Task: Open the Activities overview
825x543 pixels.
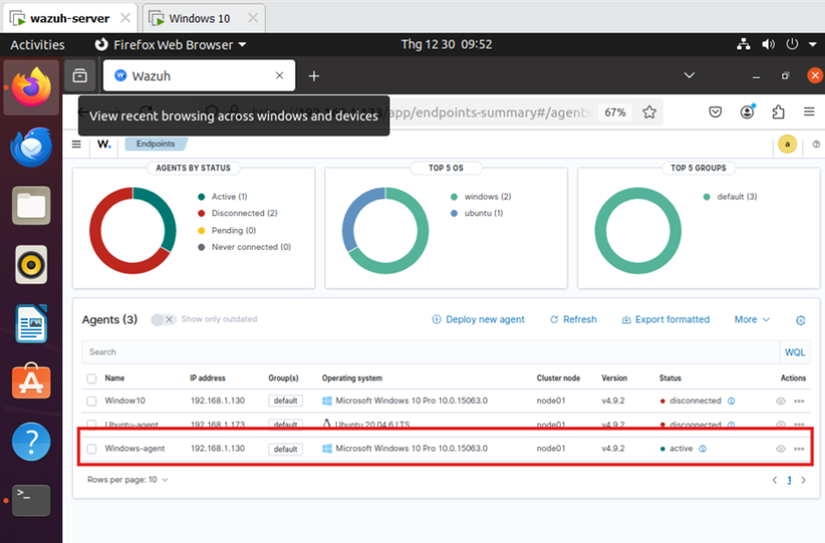Action: pyautogui.click(x=37, y=45)
